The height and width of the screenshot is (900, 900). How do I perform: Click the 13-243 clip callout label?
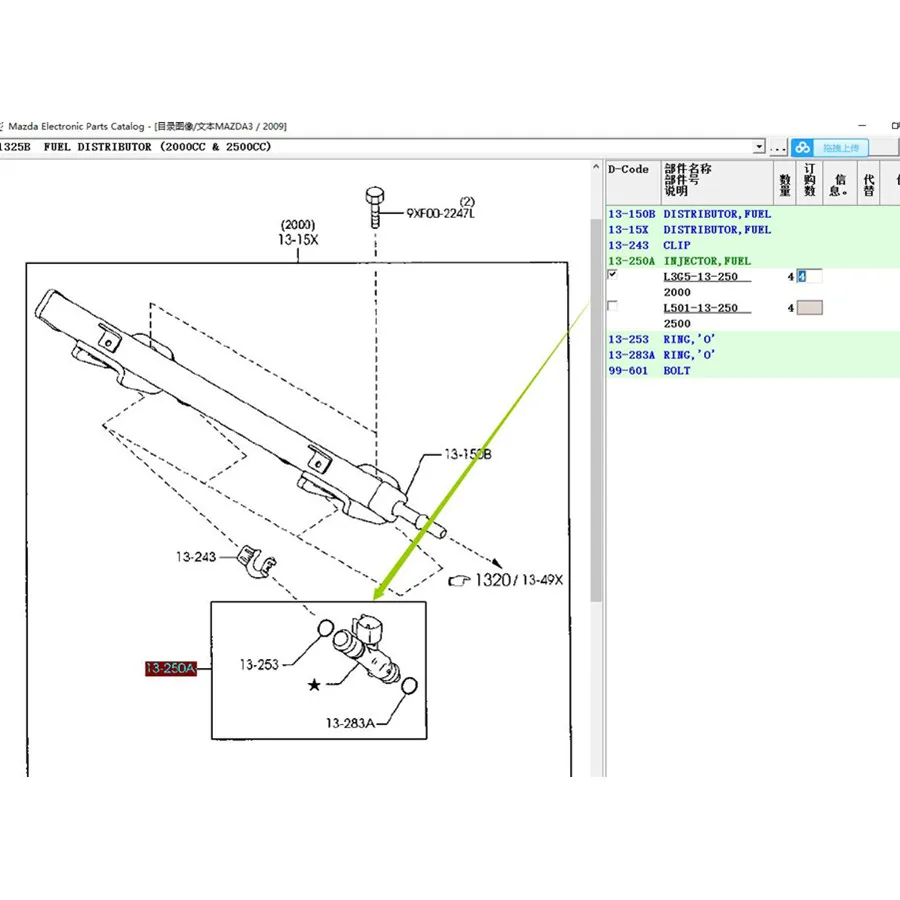click(196, 557)
